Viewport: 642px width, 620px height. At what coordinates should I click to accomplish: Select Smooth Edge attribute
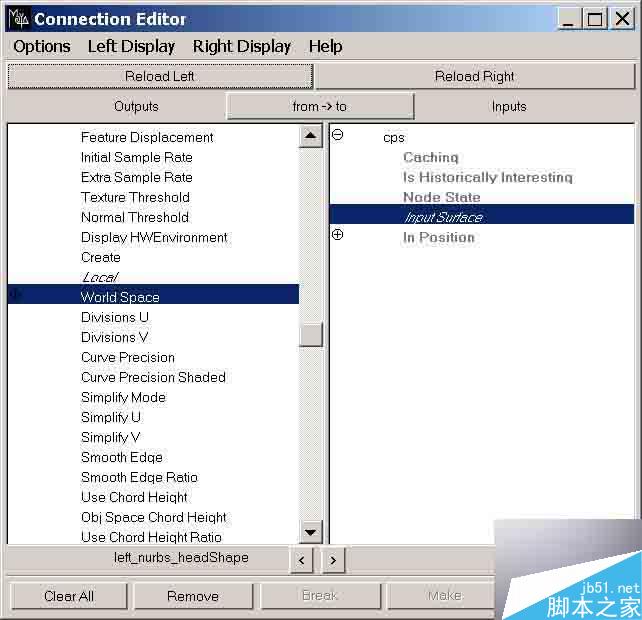tap(122, 457)
